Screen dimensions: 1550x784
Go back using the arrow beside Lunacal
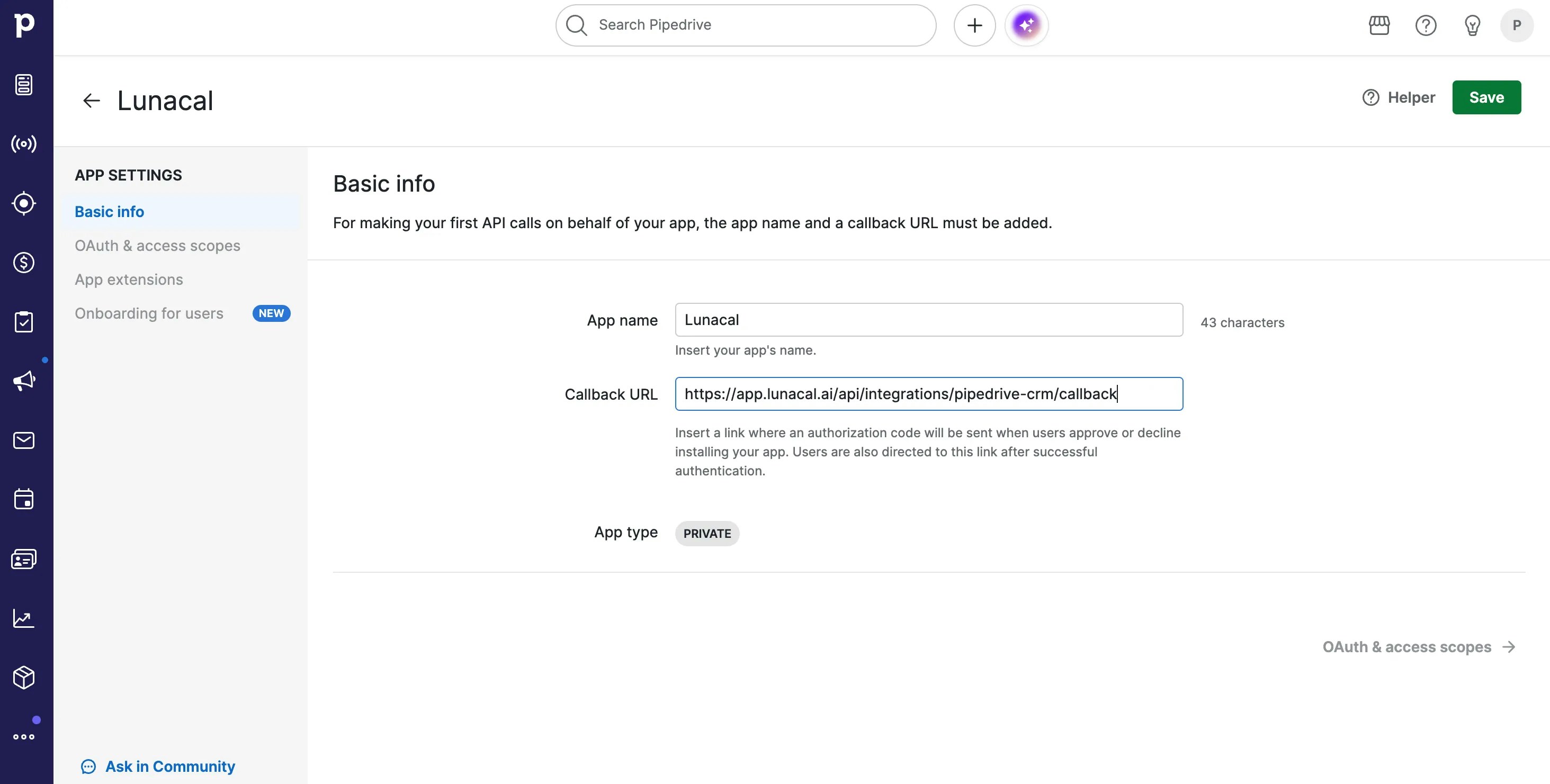coord(91,101)
